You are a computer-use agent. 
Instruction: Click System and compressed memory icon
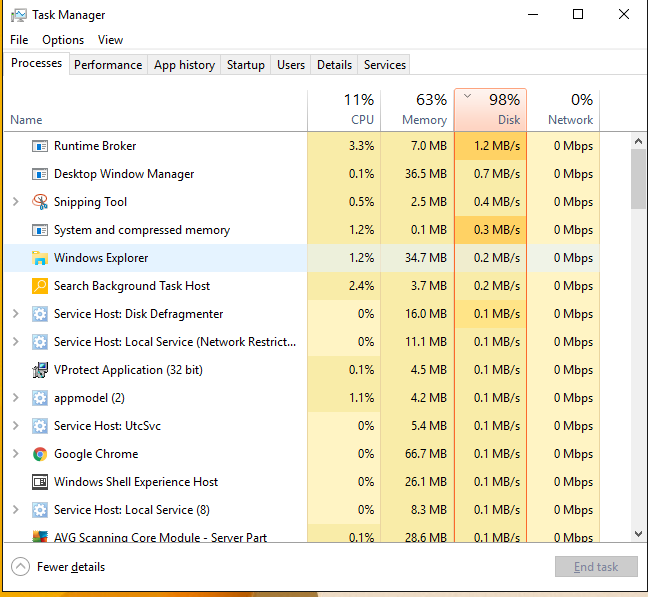tap(40, 230)
